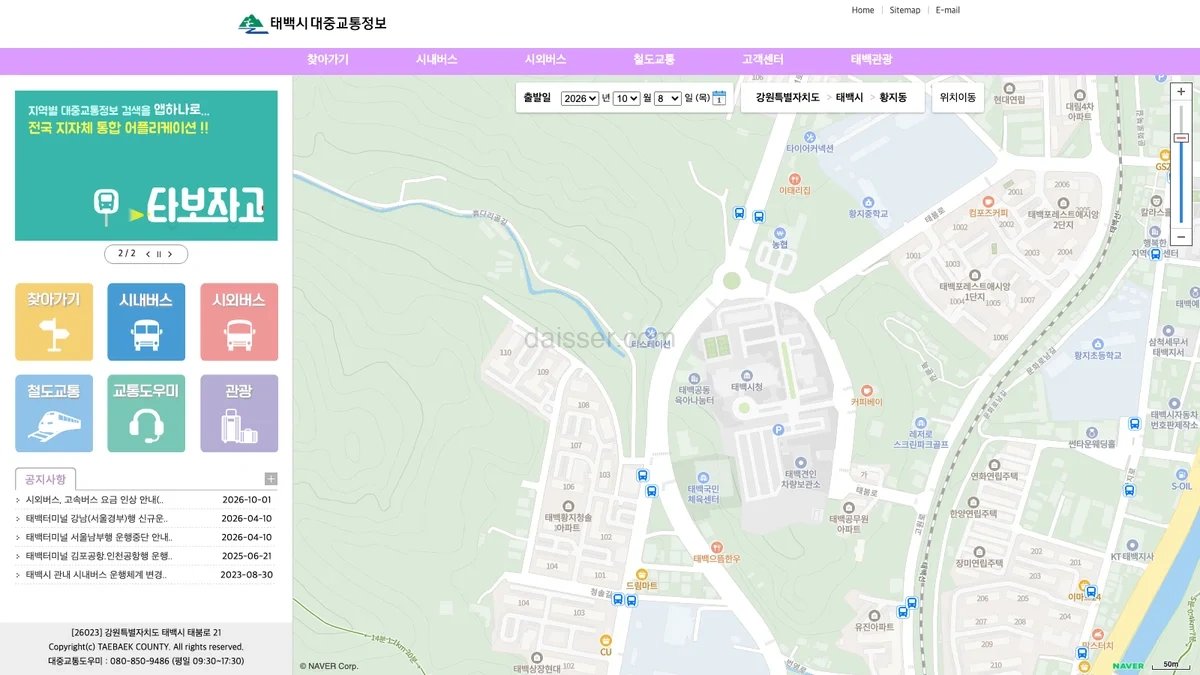1200x675 pixels.
Task: Open 고객센터 in the purple navigation bar
Action: point(763,60)
